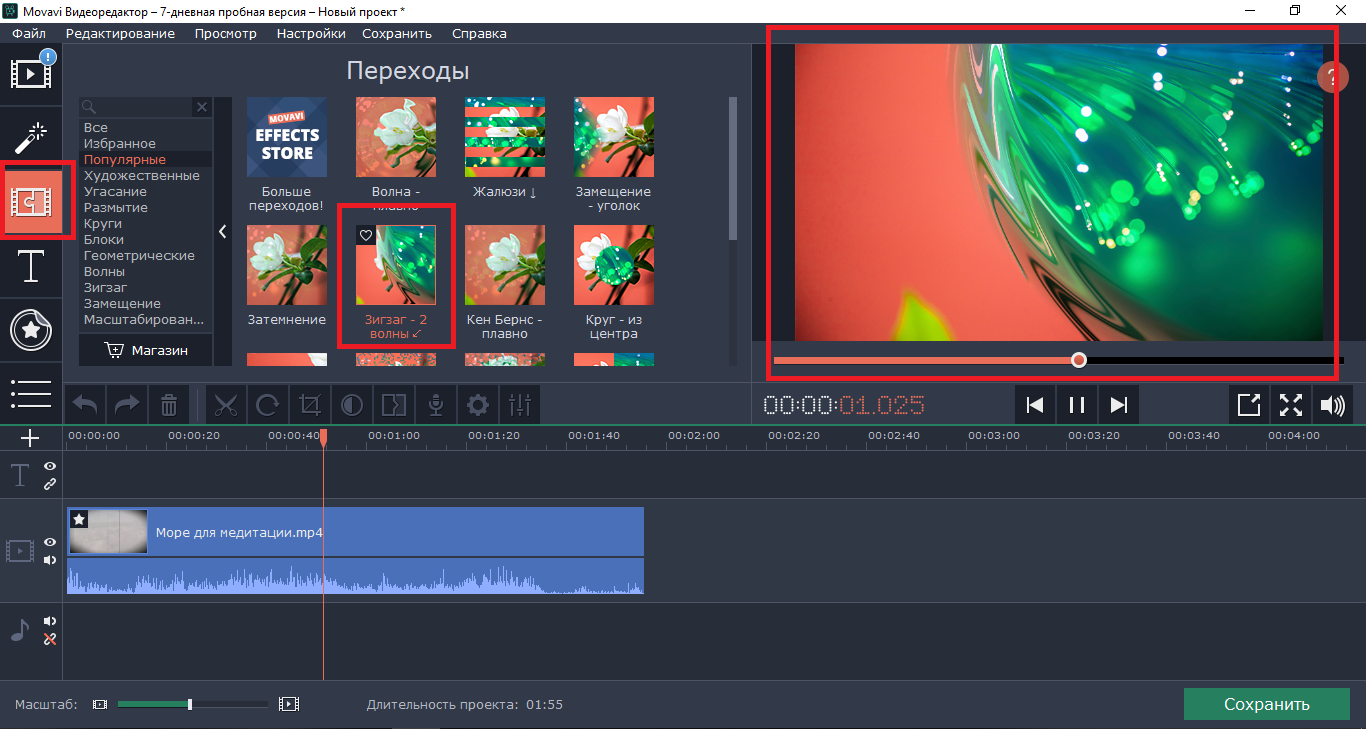Open the Файл menu
The height and width of the screenshot is (729, 1366).
click(x=30, y=33)
